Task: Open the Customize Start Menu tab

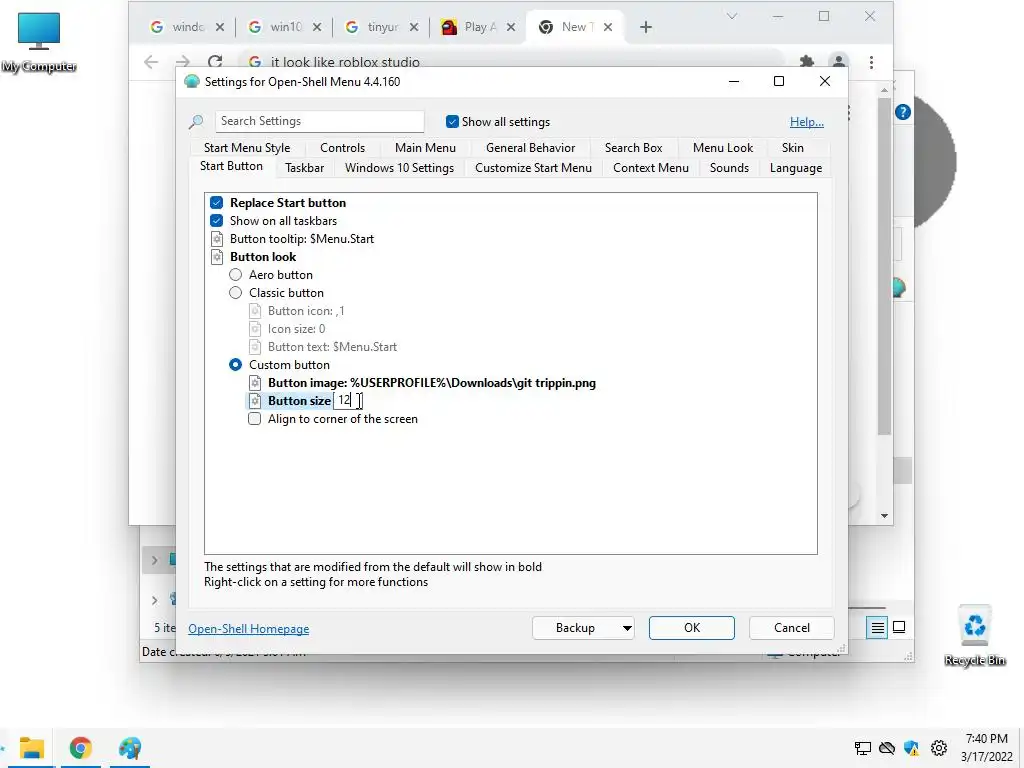Action: [534, 168]
